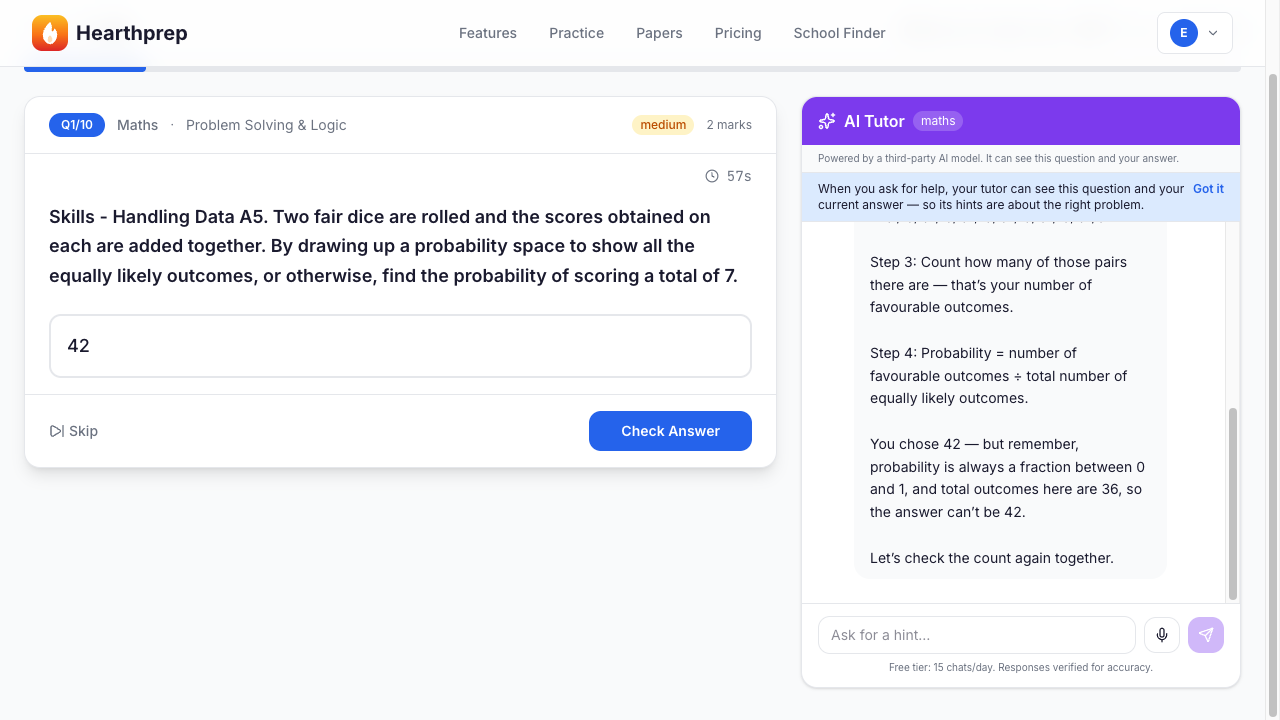Open the Features menu item
This screenshot has width=1280, height=720.
(x=488, y=33)
